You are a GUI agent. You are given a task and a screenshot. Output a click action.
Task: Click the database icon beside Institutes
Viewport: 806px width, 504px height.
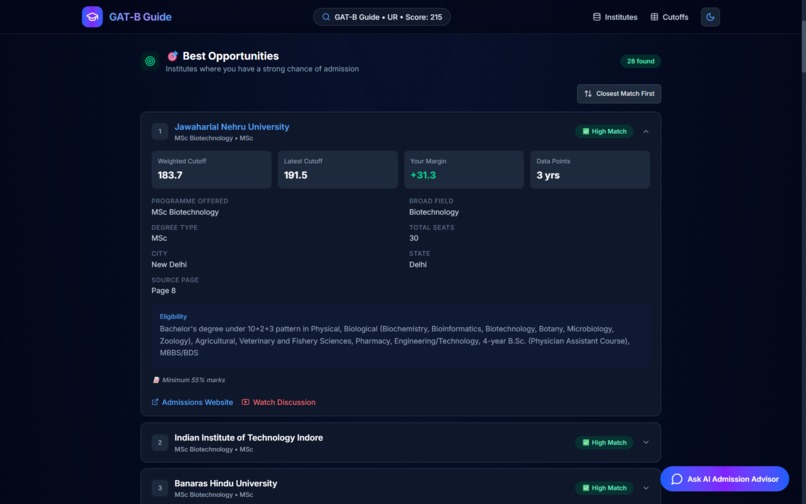[x=597, y=17]
